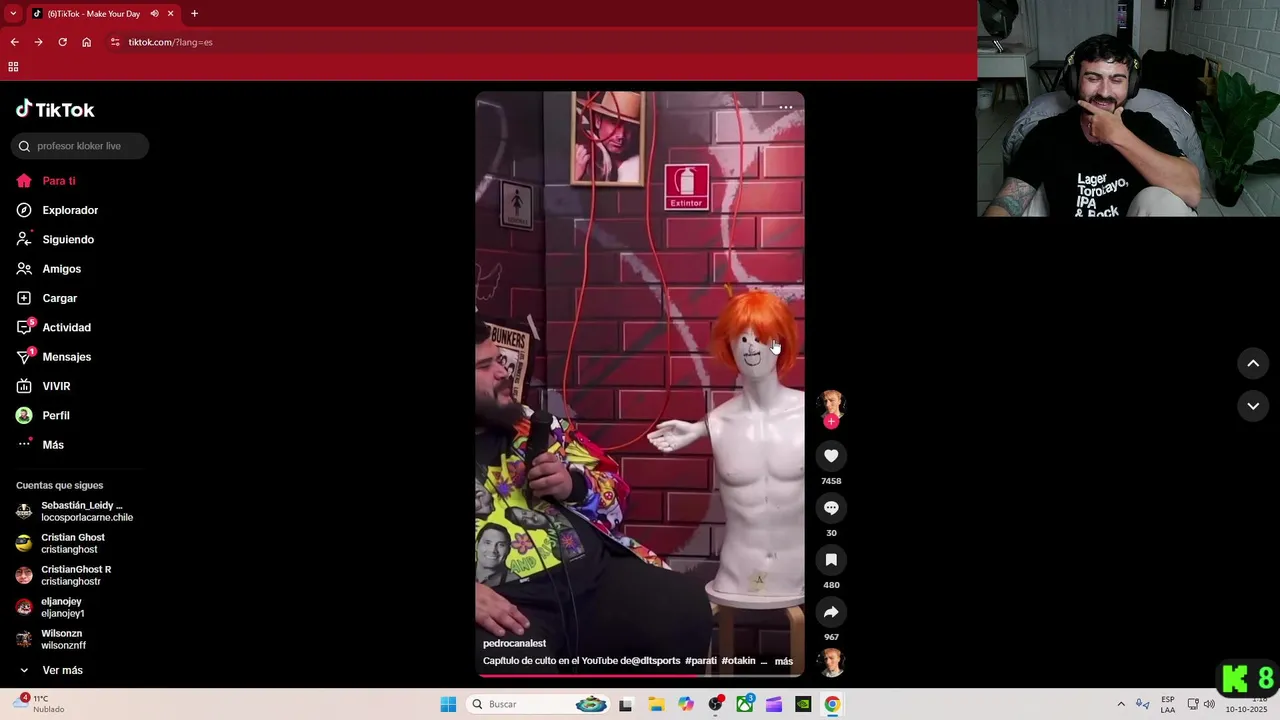Open a new browser tab
The height and width of the screenshot is (720, 1280).
point(194,13)
